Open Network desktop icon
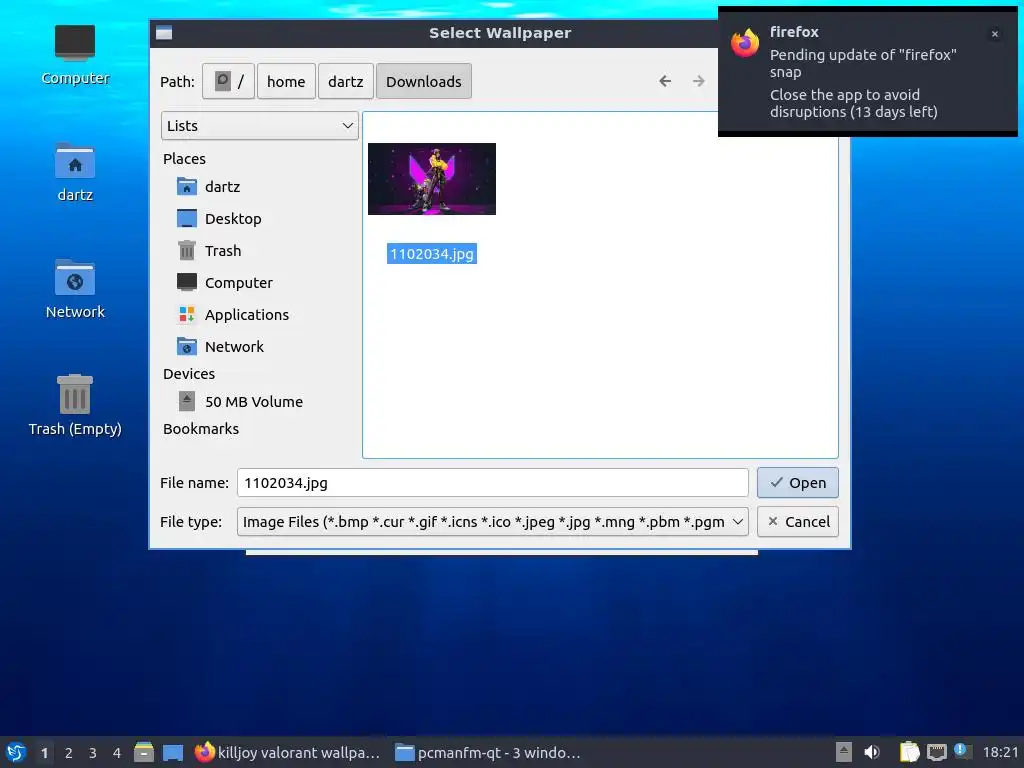This screenshot has width=1024, height=768. [75, 289]
